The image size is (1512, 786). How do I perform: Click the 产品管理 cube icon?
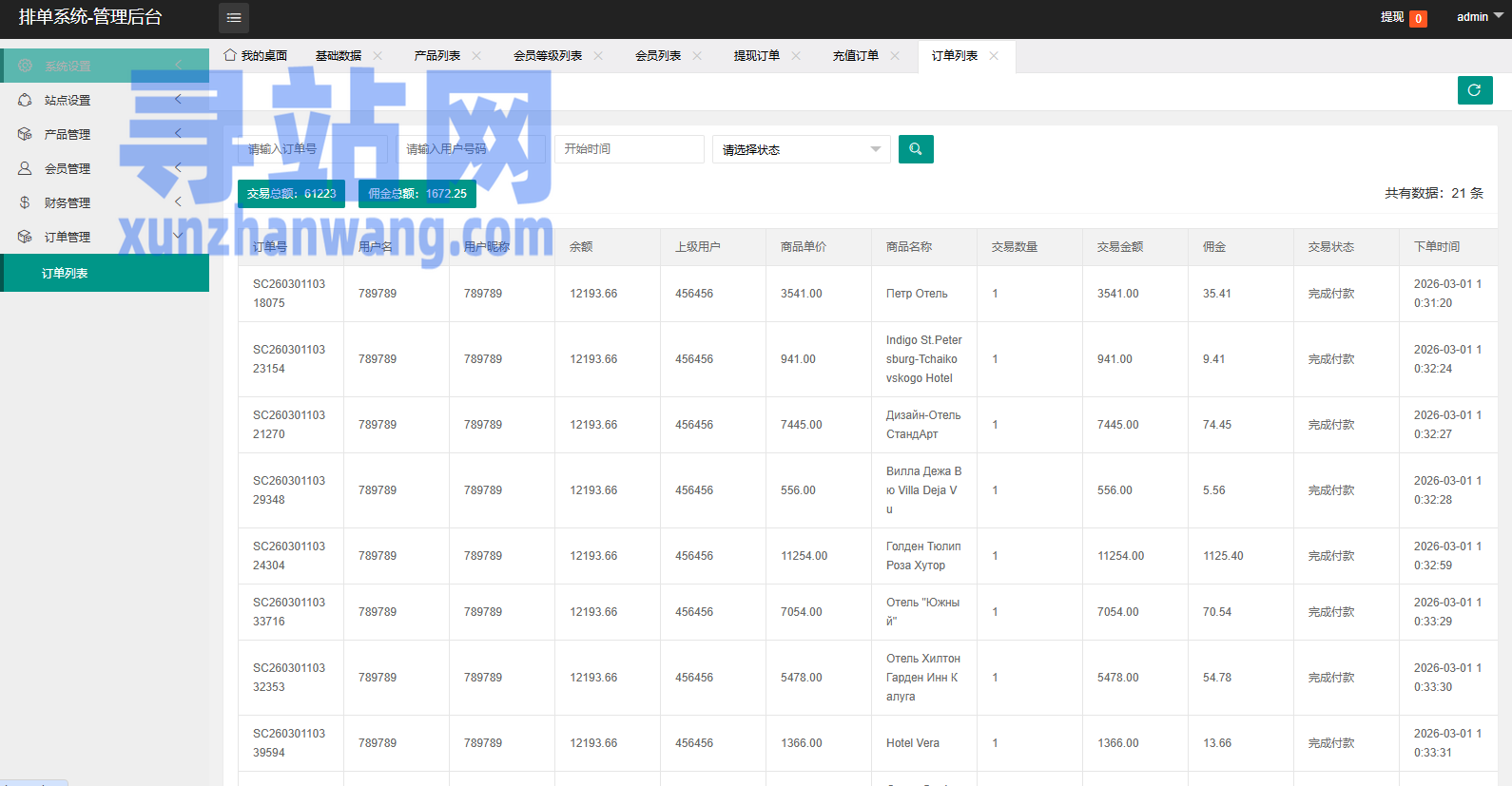point(25,134)
